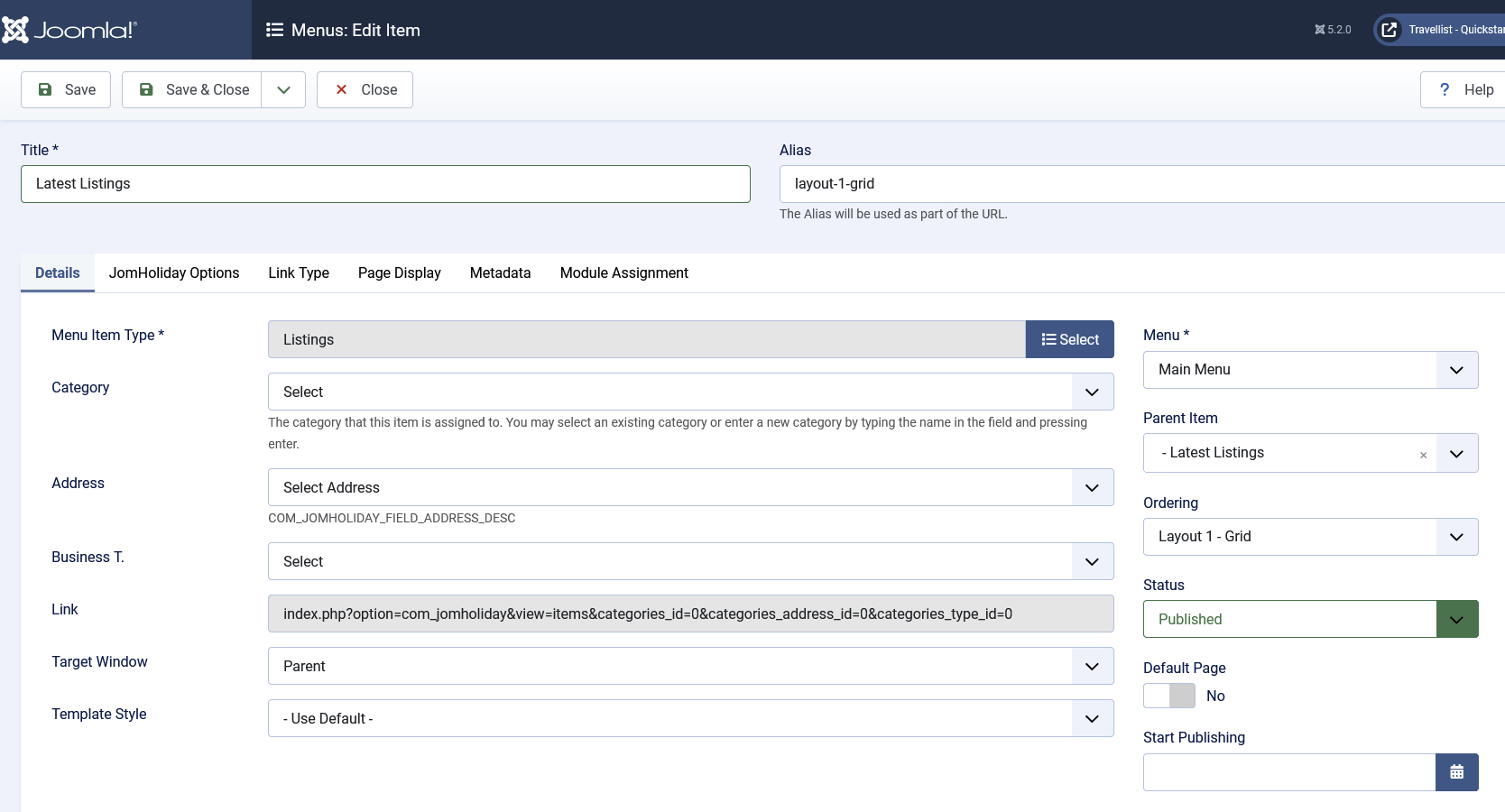Clear the Parent Item selection with x
The image size is (1505, 812).
point(1423,455)
